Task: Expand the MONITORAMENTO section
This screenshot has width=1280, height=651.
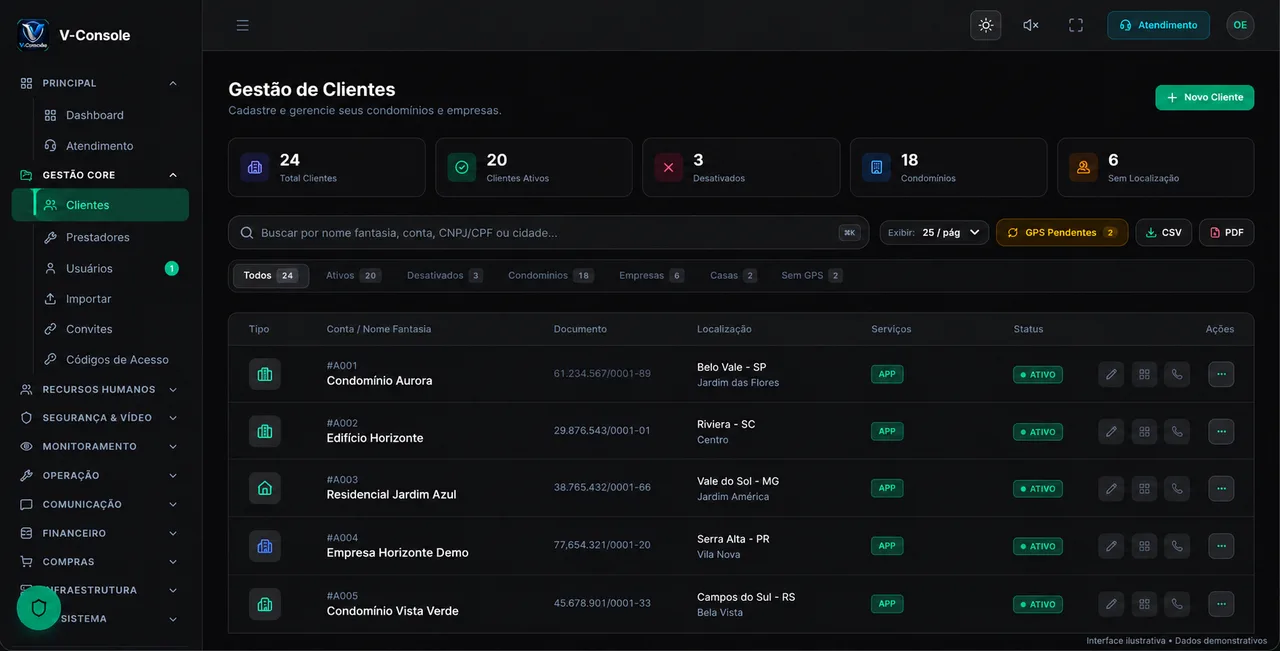Action: pos(100,447)
